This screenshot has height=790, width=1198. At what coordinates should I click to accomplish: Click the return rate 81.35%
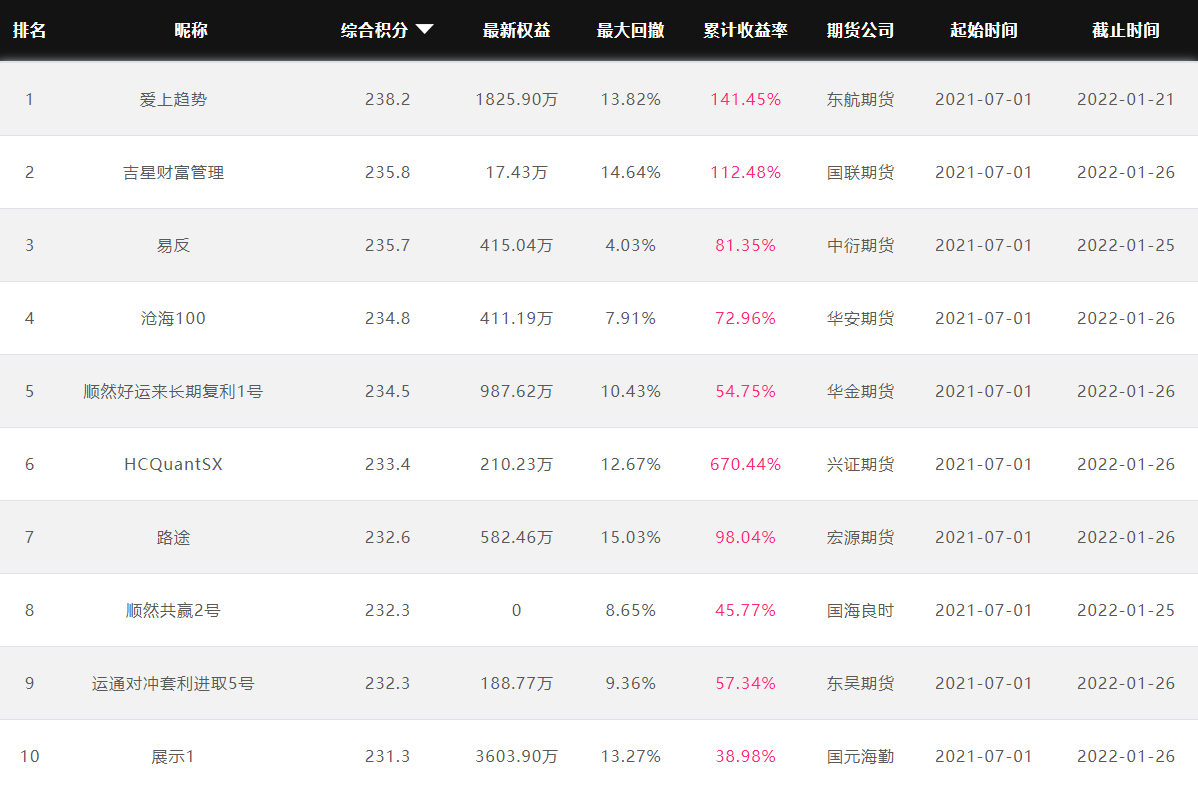[746, 245]
